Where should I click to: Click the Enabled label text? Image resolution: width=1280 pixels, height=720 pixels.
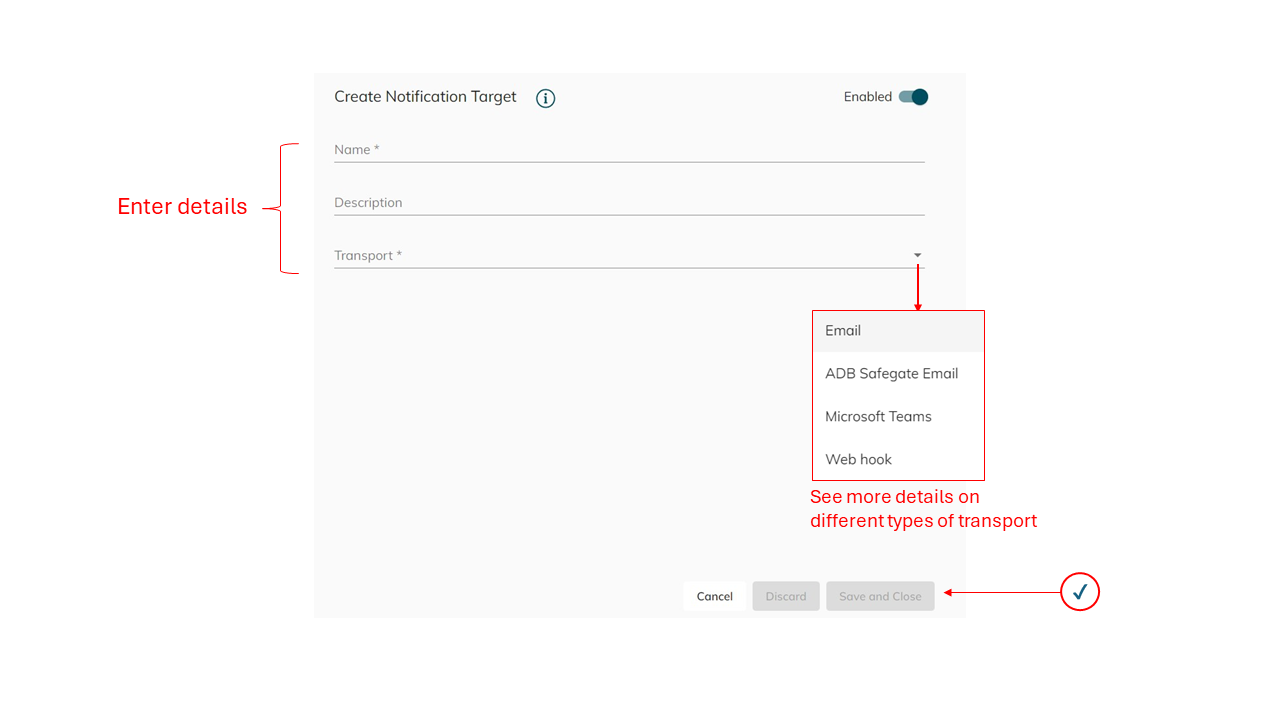click(x=867, y=97)
